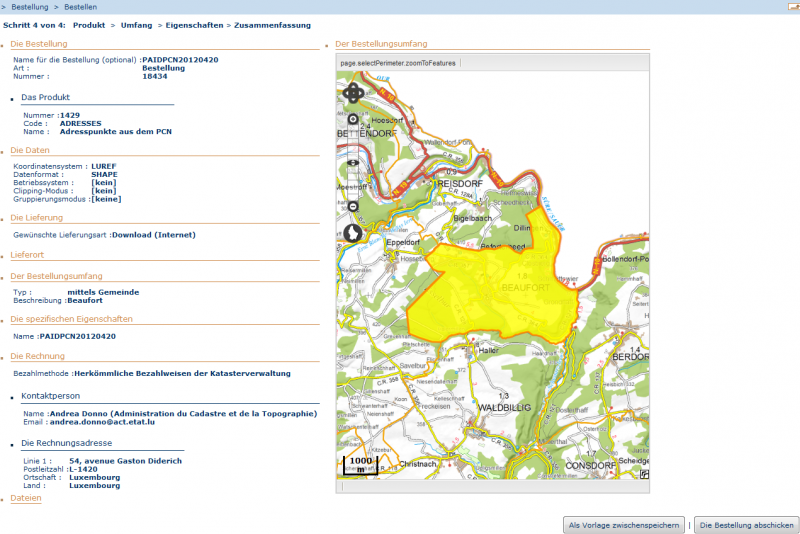Click the 'Die Lieferung' section heading
Image resolution: width=800 pixels, height=534 pixels.
point(36,218)
